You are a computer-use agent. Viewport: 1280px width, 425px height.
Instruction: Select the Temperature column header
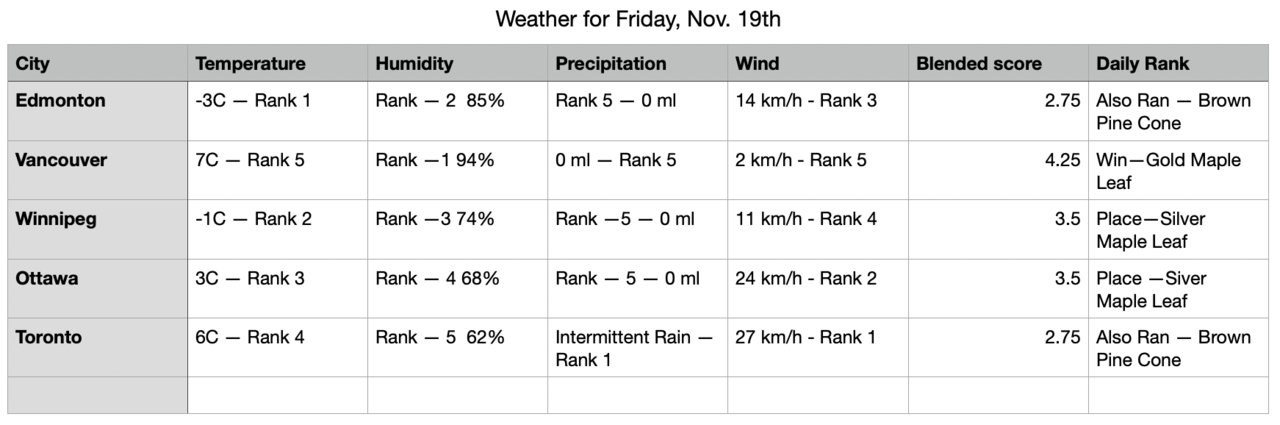click(277, 64)
